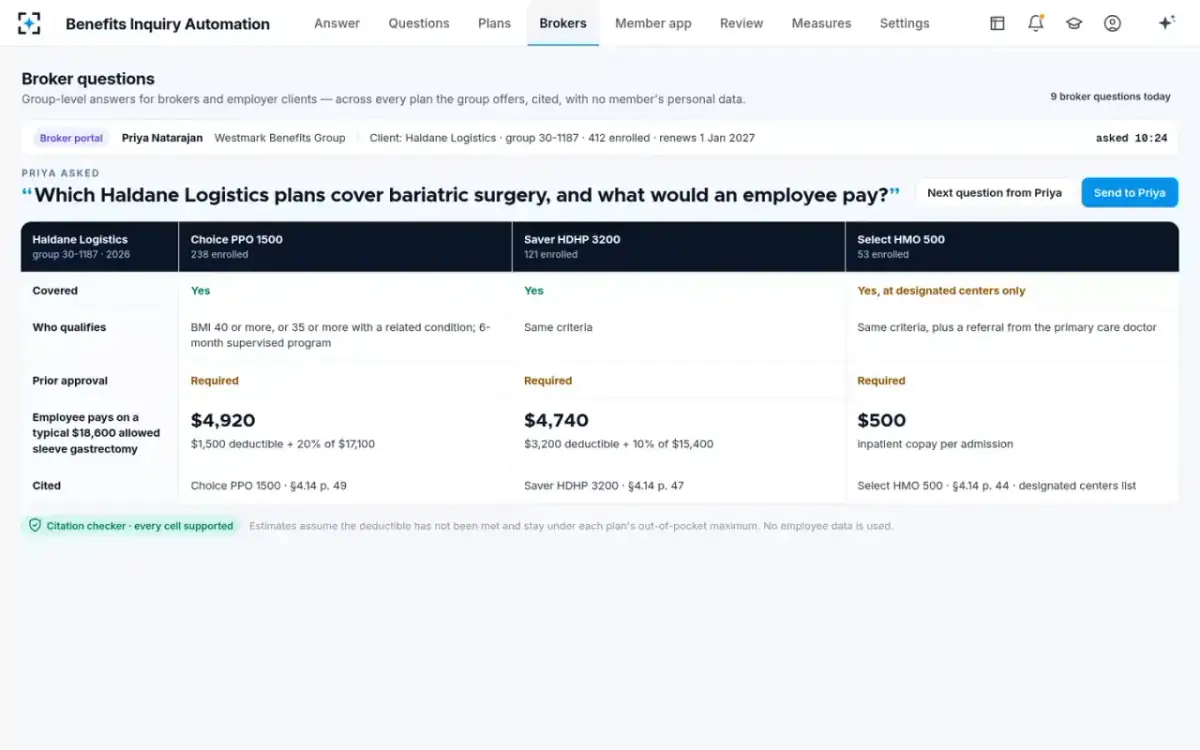Open the Measures tab
Image resolution: width=1200 pixels, height=750 pixels.
pos(821,23)
